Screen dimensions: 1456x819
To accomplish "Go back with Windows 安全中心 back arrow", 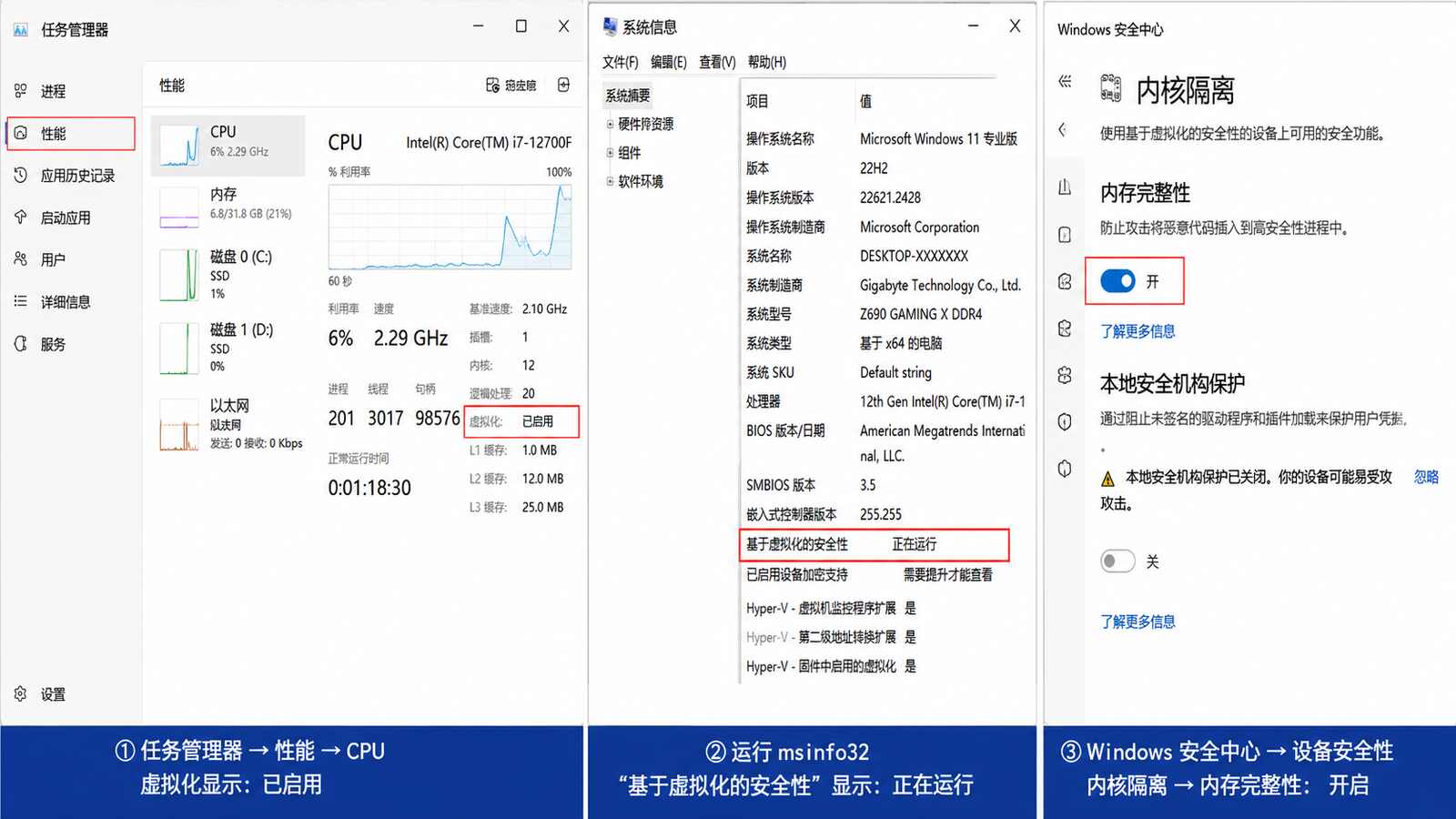I will 1063,129.
